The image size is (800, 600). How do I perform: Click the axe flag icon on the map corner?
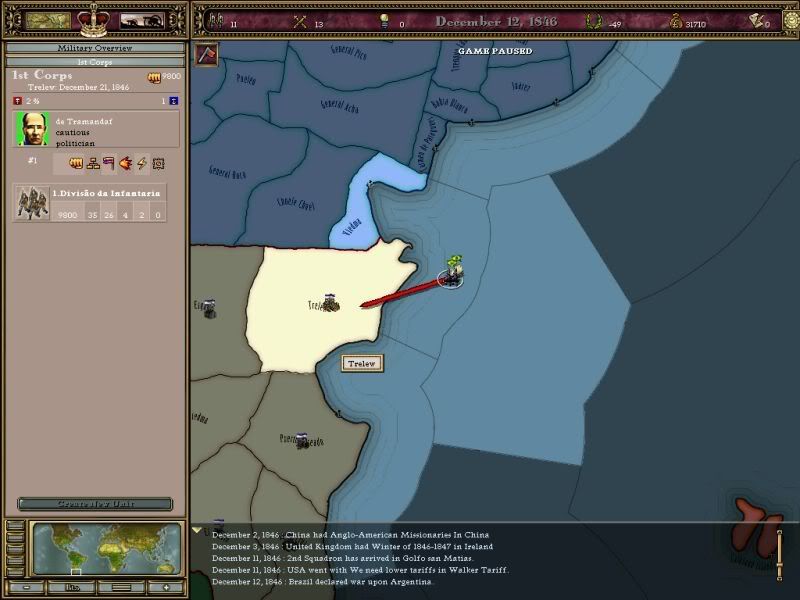click(206, 54)
